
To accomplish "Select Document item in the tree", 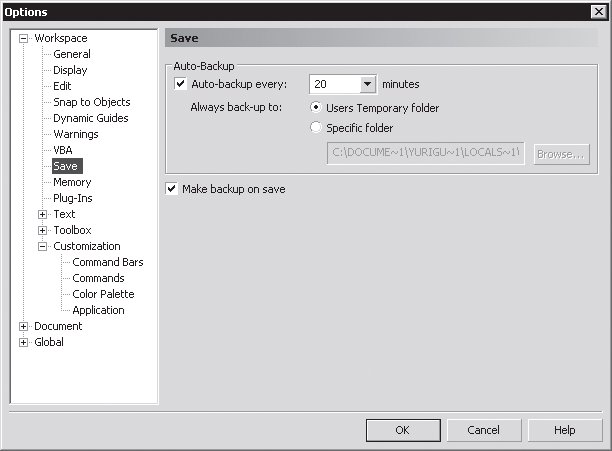I will [58, 326].
